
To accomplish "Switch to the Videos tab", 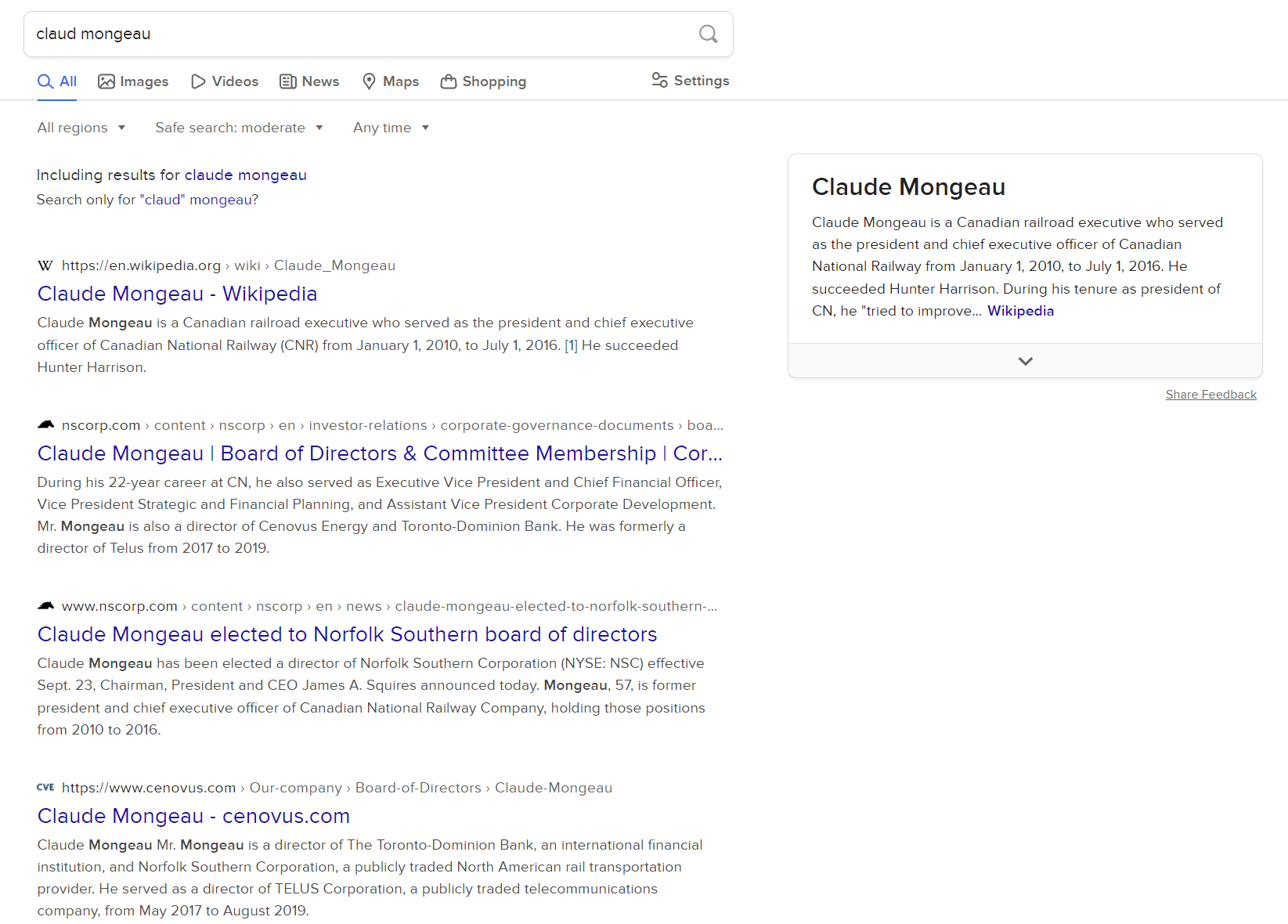I will pyautogui.click(x=225, y=81).
